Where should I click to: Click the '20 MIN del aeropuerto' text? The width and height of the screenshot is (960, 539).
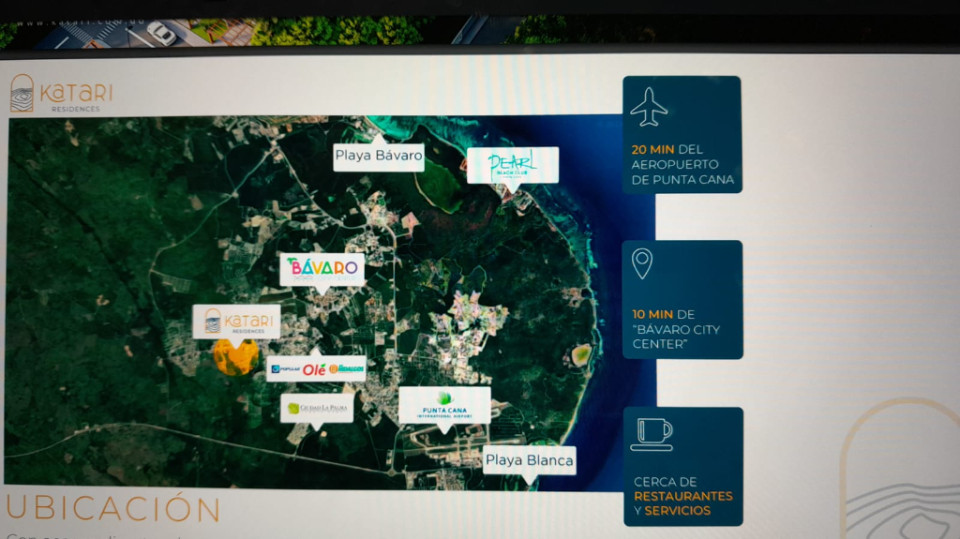pyautogui.click(x=682, y=164)
